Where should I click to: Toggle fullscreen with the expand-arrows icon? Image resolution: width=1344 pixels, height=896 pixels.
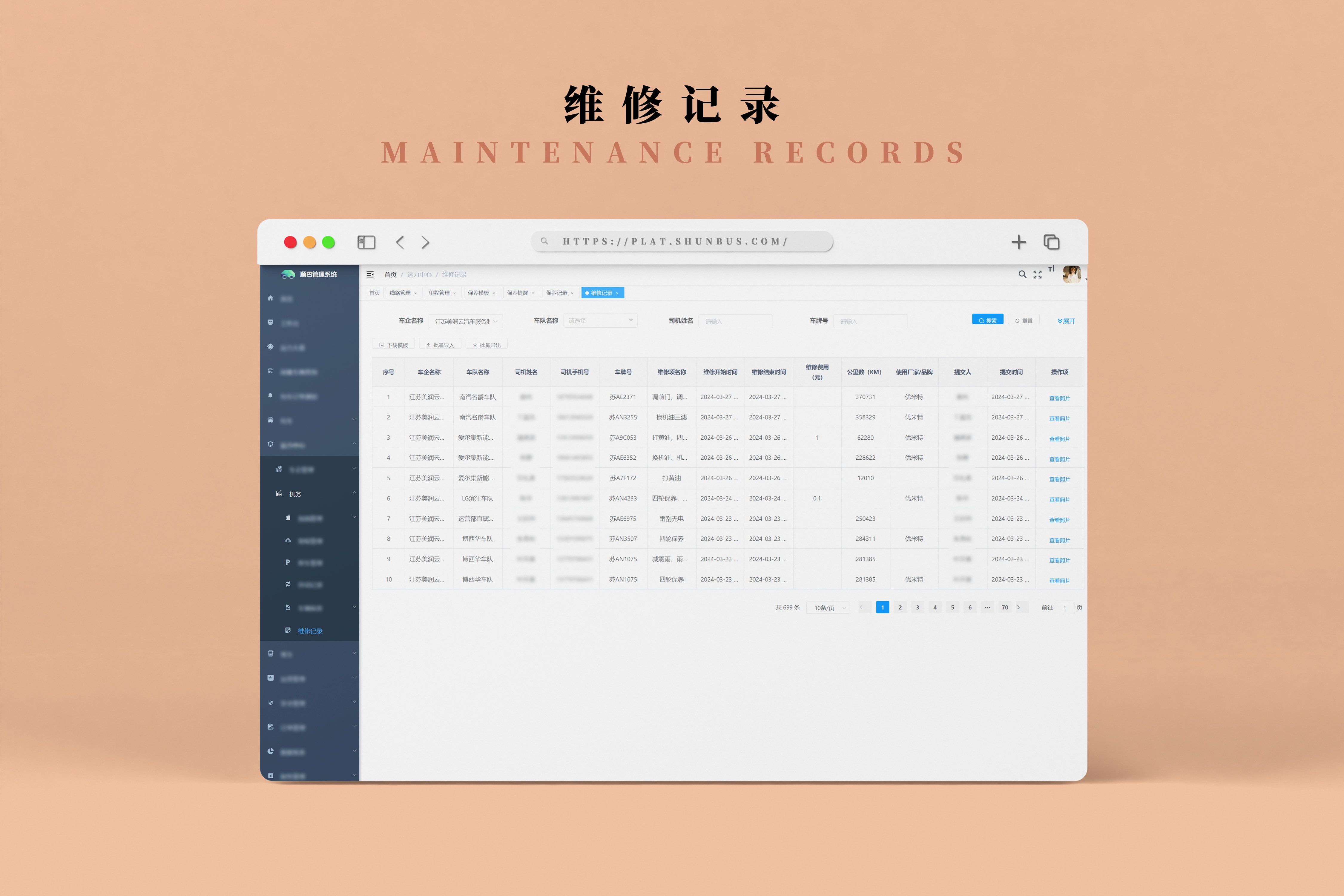point(1038,275)
